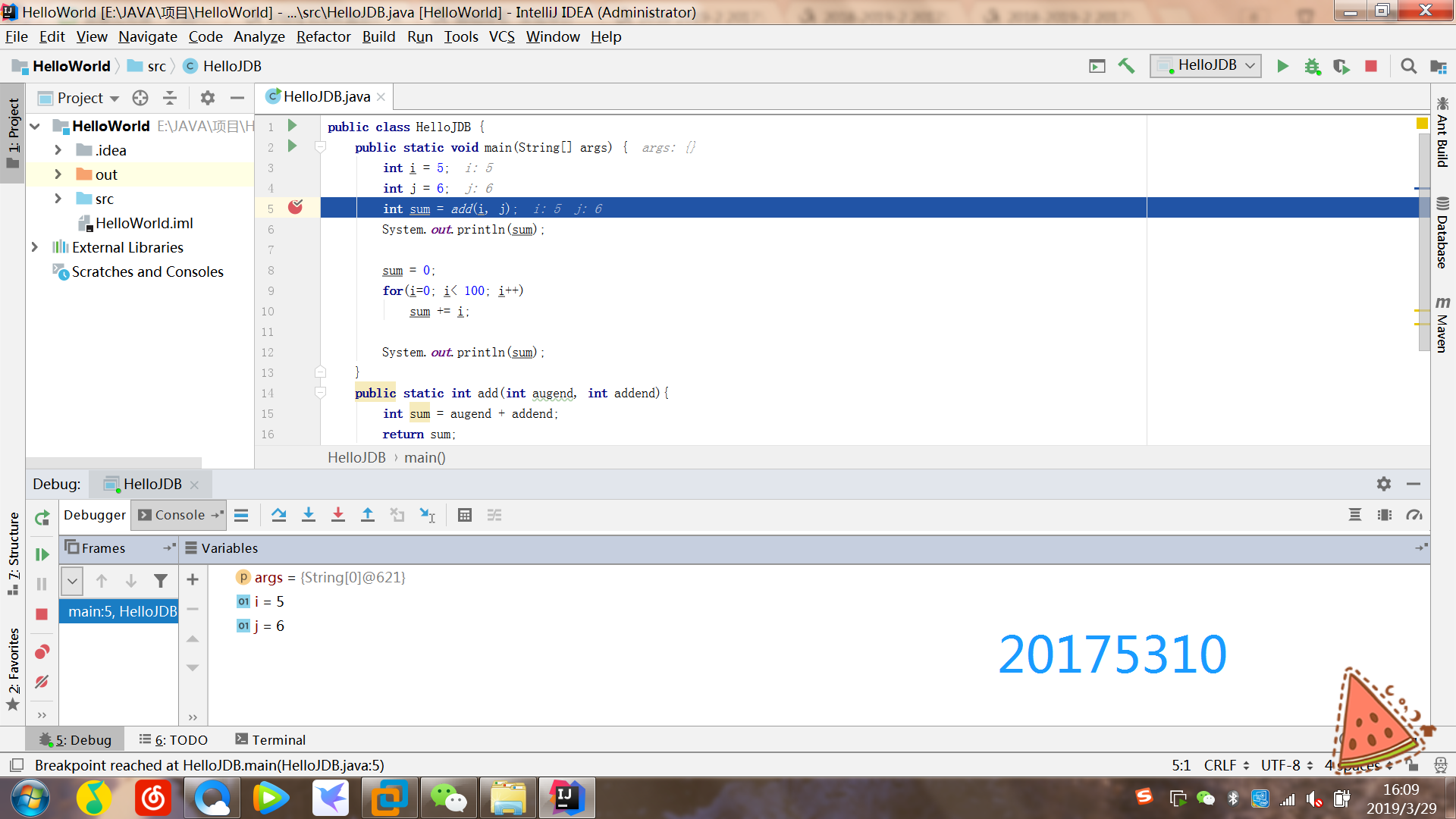Click Collapse All icon in Project panel
Viewport: 1456px width, 819px height.
[170, 98]
